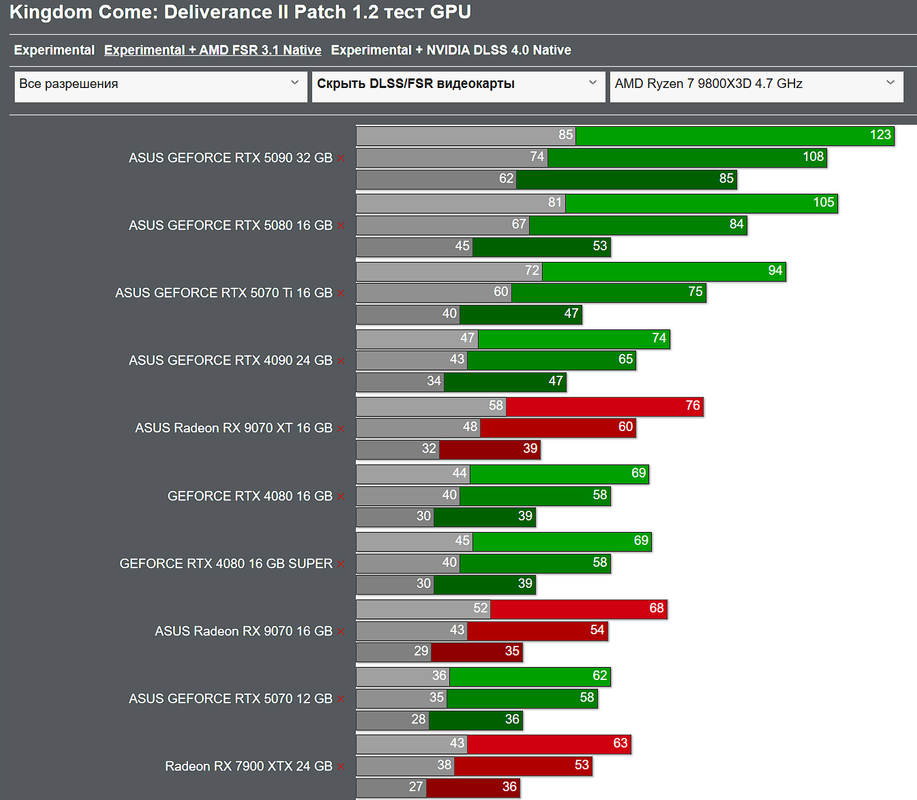Click the RTX 4090 bar showing 74
This screenshot has width=917, height=800.
tap(574, 339)
